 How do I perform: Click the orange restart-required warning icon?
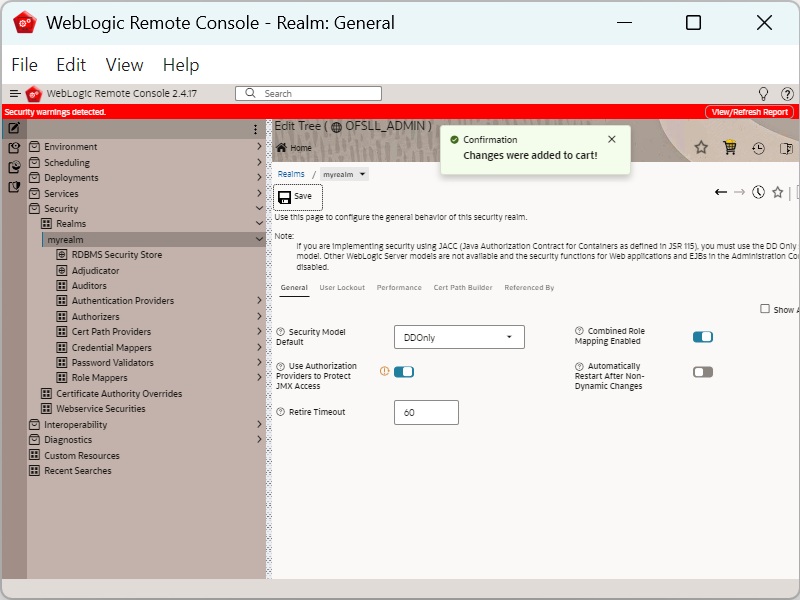[x=385, y=371]
